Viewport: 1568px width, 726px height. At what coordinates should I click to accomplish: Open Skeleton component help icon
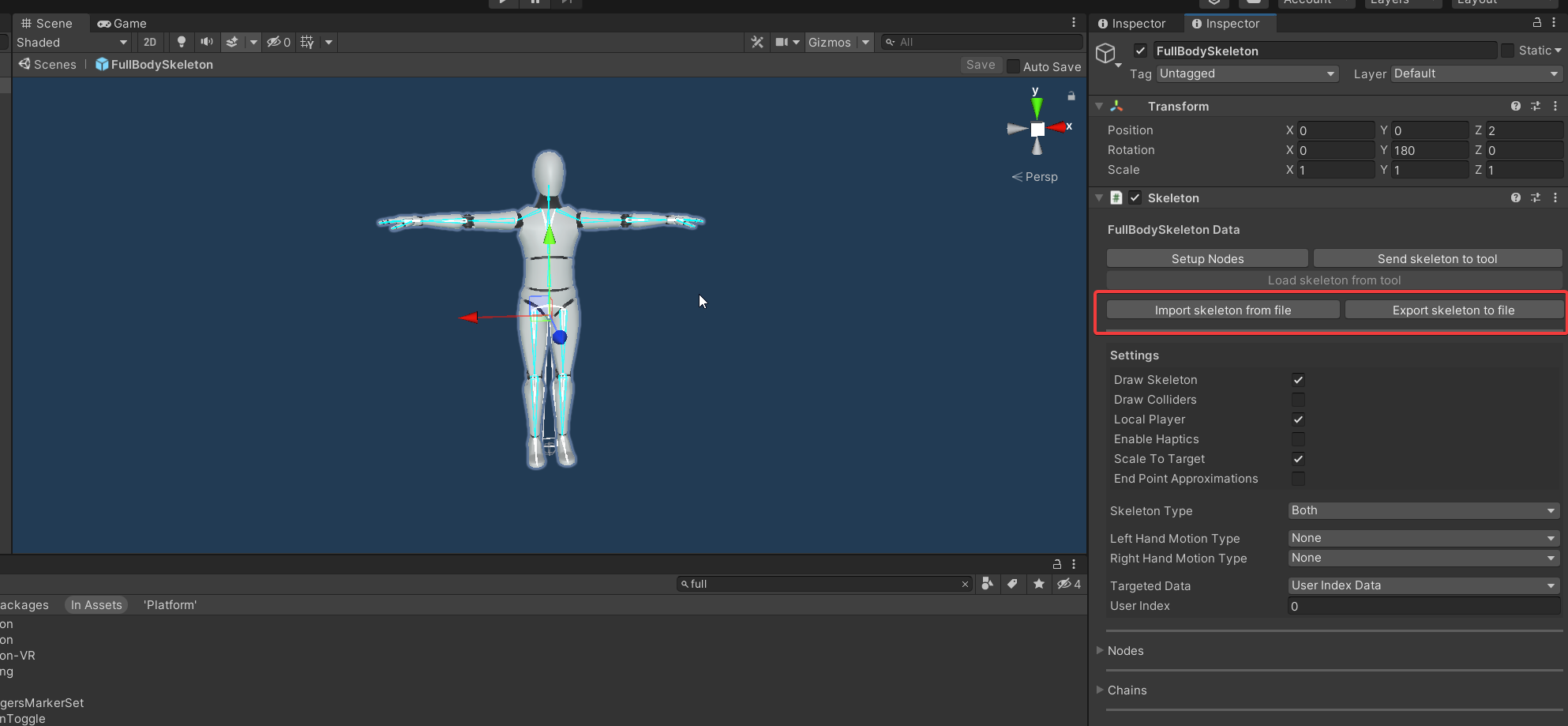tap(1515, 197)
